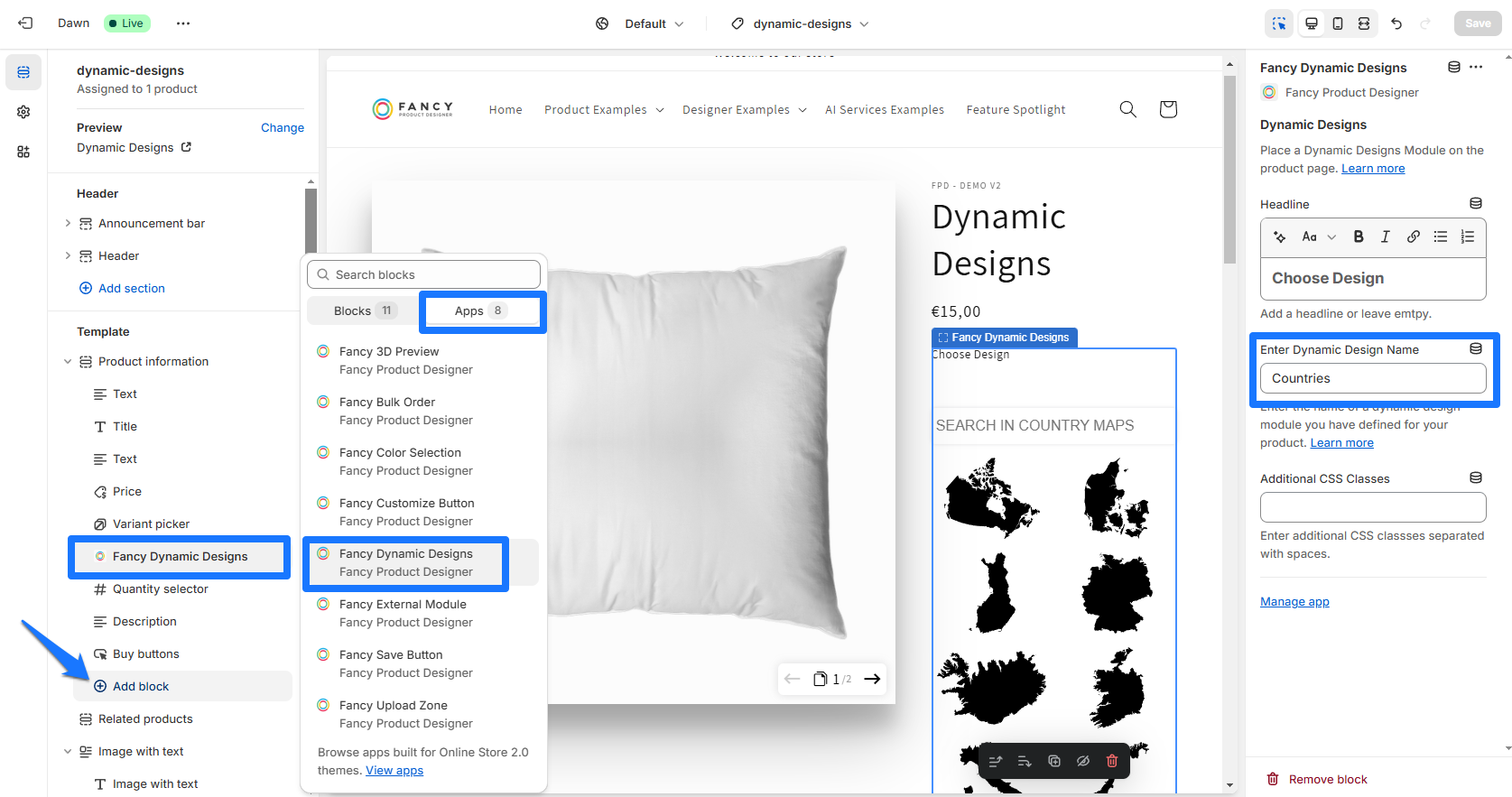1512x797 pixels.
Task: Switch to mobile preview icon
Action: (x=1338, y=23)
